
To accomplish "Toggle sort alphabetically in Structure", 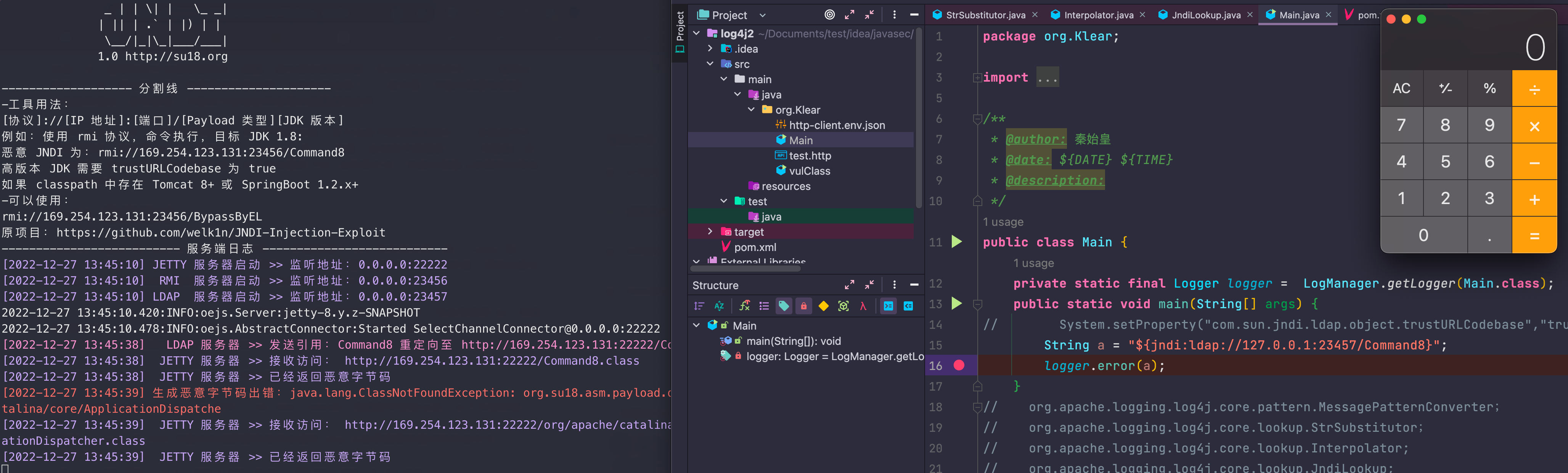I will tap(719, 306).
